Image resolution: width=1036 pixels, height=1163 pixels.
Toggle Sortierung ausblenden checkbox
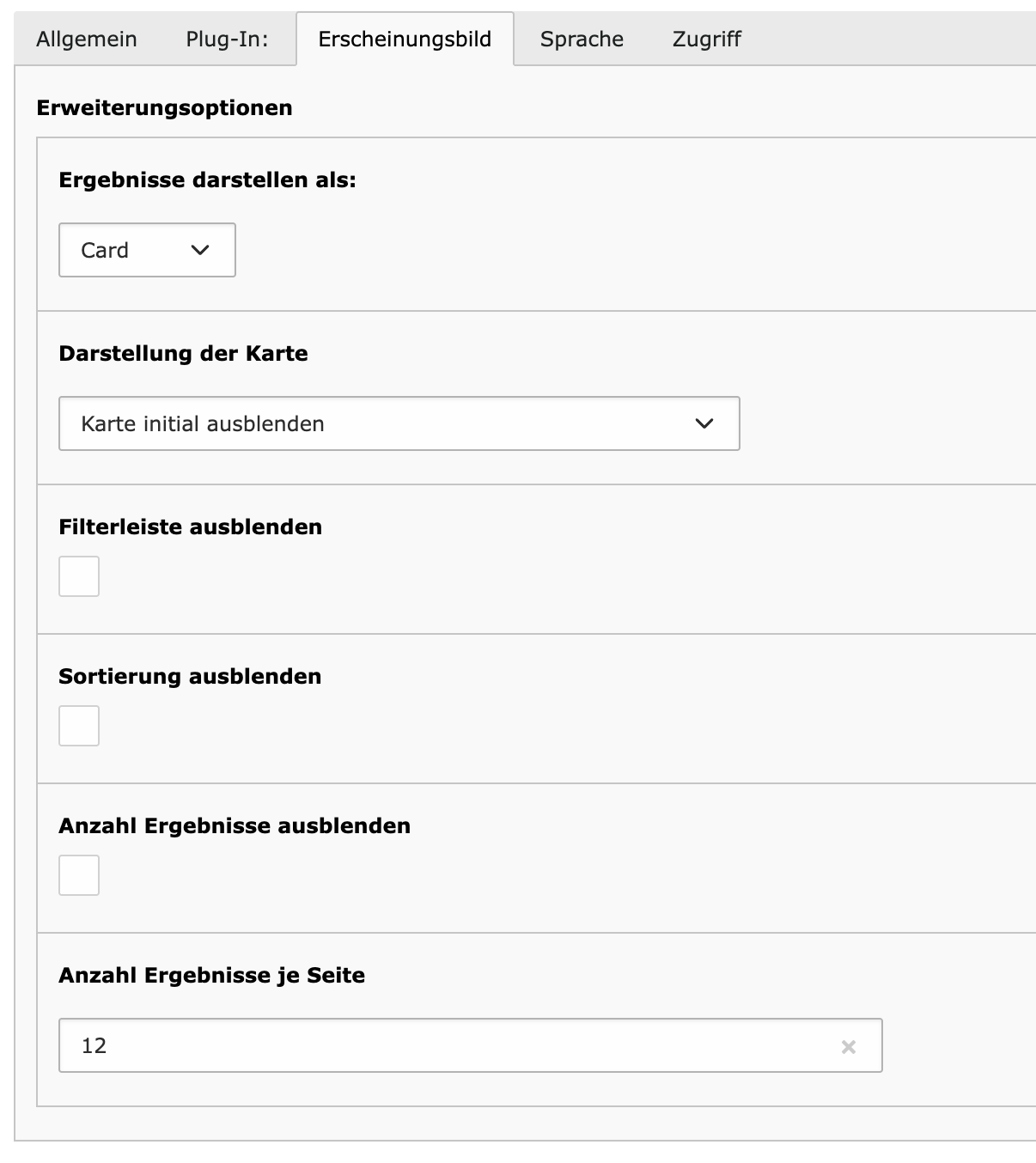(x=79, y=726)
